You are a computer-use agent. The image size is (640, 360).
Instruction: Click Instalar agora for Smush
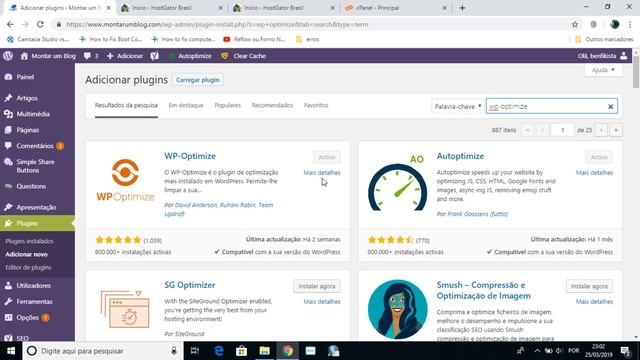point(589,286)
